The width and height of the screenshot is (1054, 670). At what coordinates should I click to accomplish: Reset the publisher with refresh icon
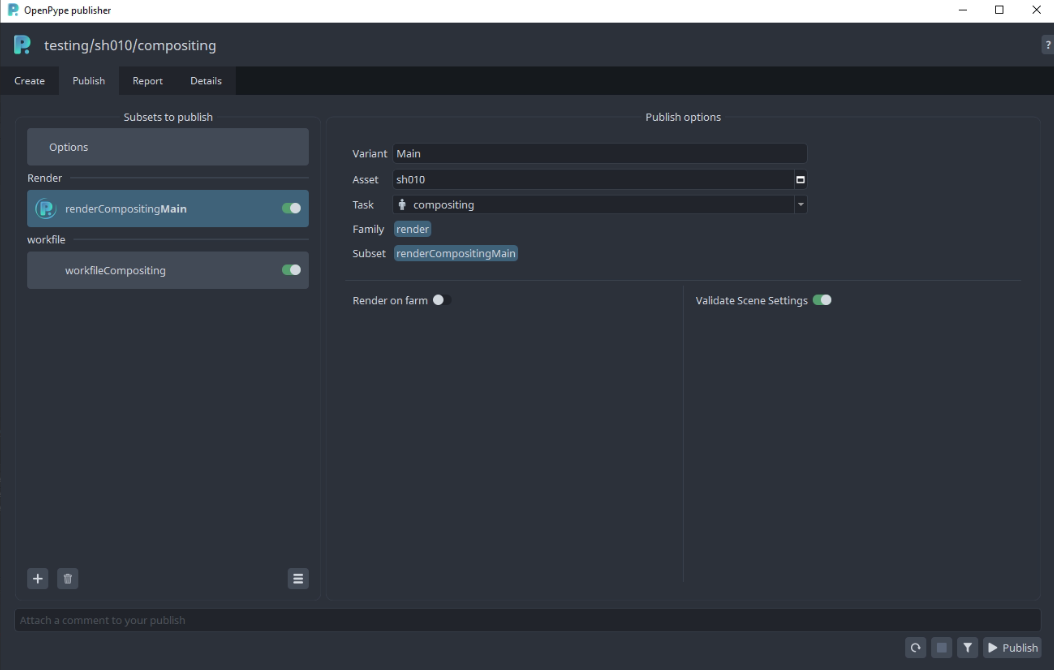pyautogui.click(x=915, y=647)
